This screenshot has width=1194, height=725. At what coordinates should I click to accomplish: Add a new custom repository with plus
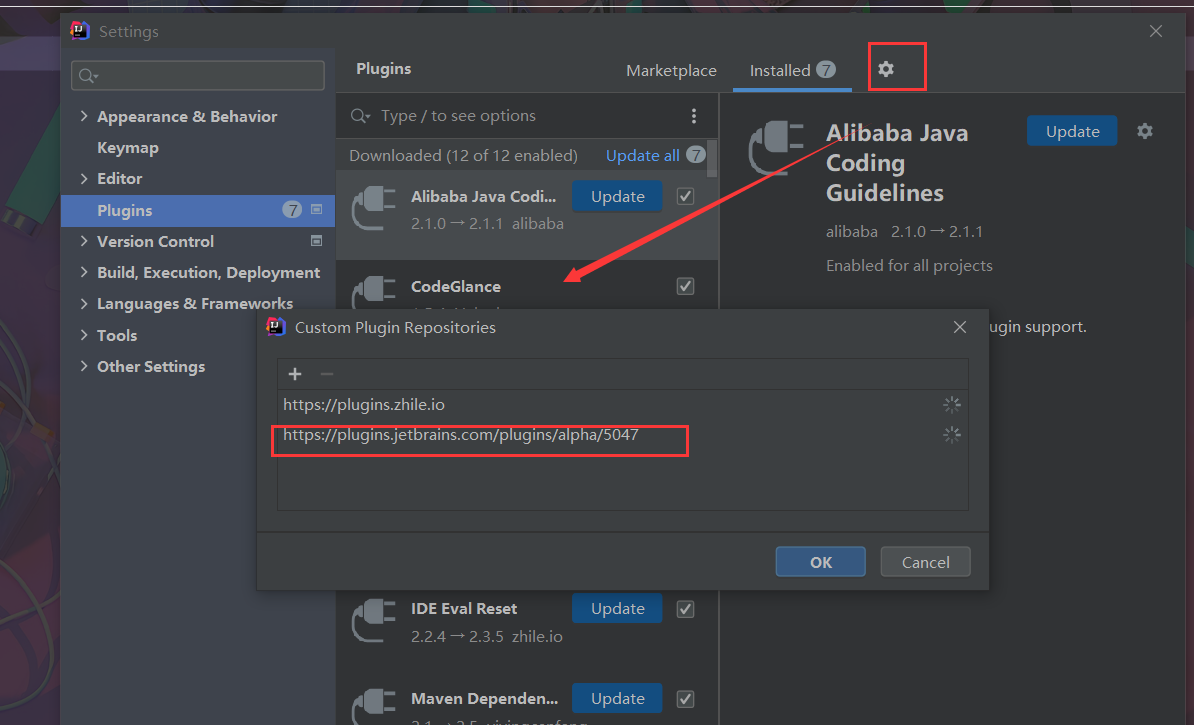coord(295,374)
